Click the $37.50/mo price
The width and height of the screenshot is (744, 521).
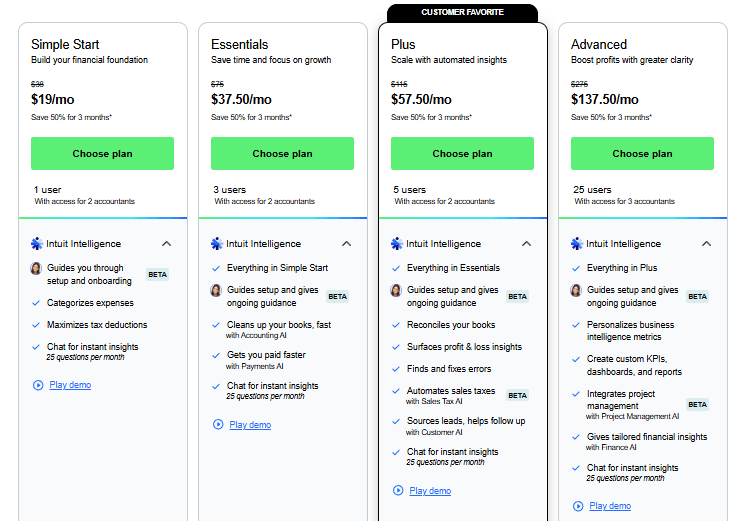pyautogui.click(x=241, y=99)
